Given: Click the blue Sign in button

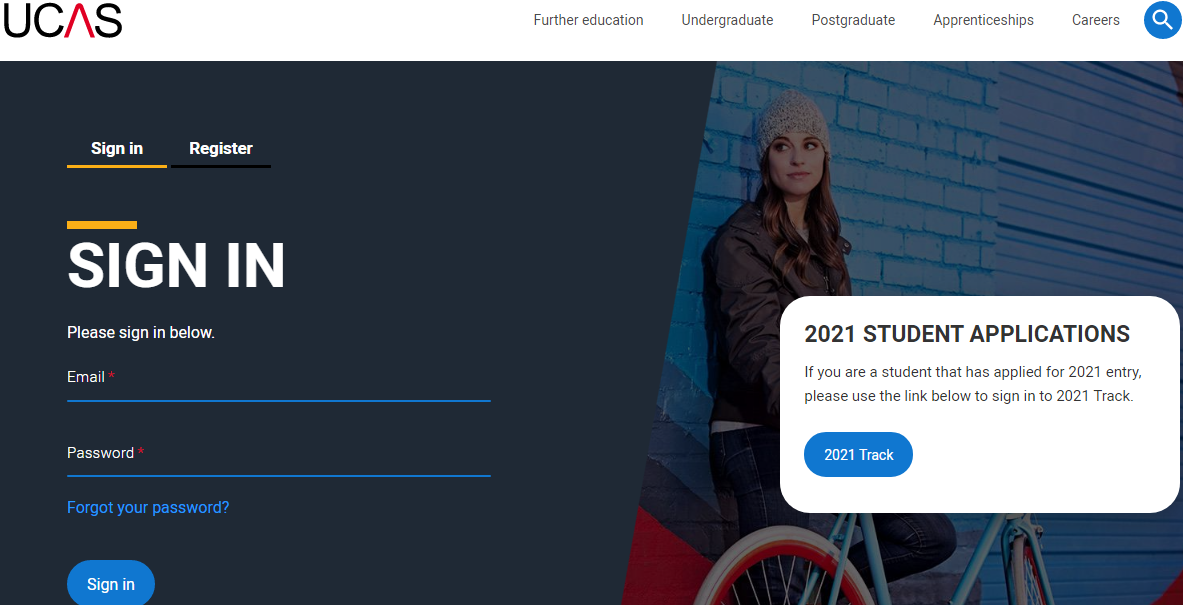Looking at the screenshot, I should point(111,583).
